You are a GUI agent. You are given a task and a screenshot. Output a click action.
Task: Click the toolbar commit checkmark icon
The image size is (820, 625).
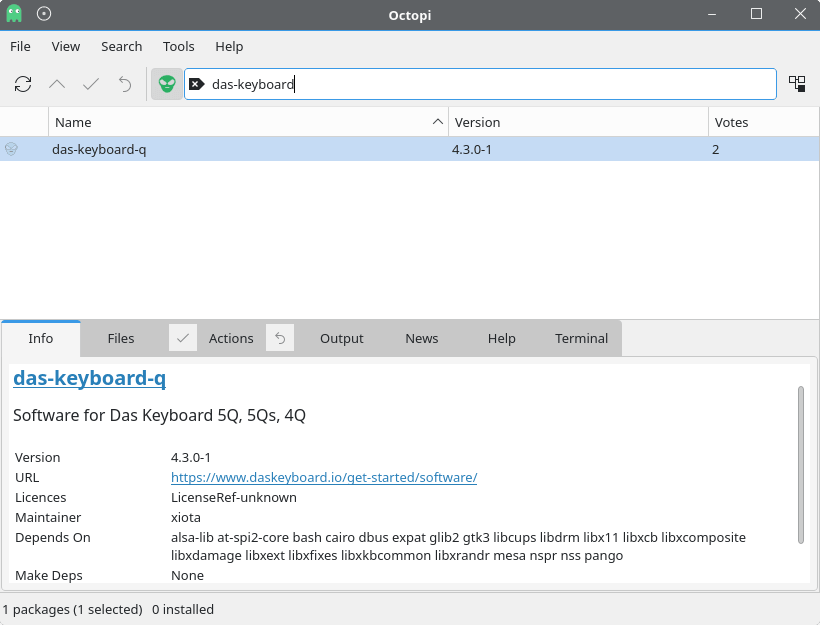pyautogui.click(x=91, y=84)
